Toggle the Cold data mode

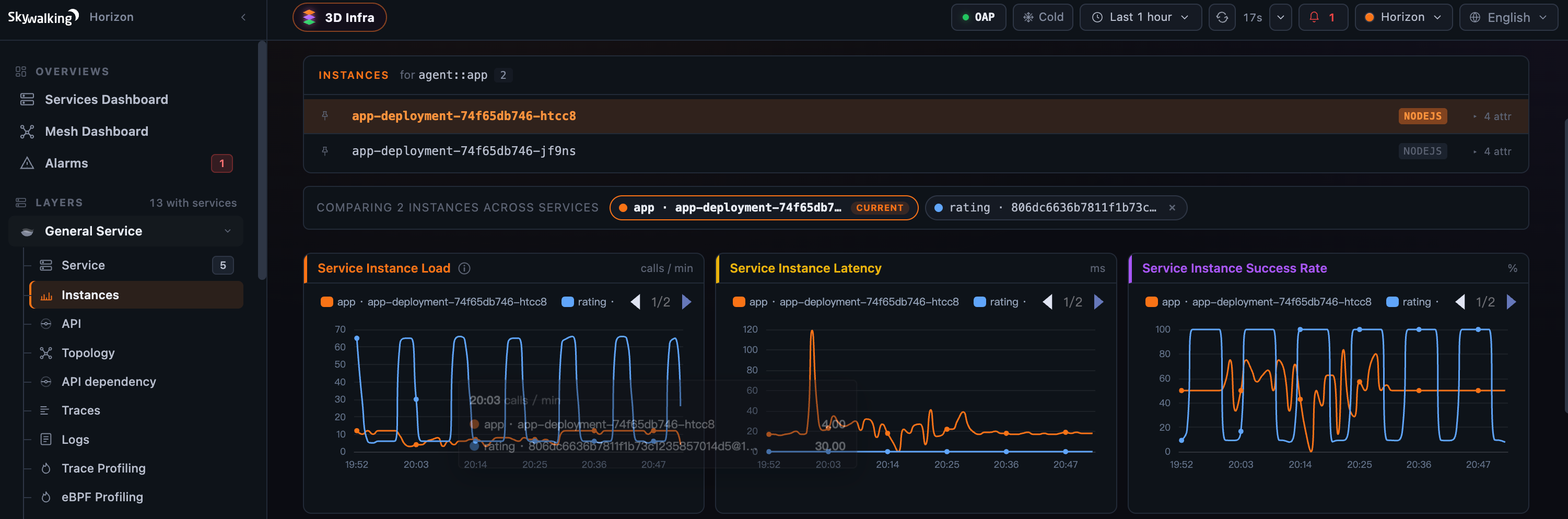1043,17
